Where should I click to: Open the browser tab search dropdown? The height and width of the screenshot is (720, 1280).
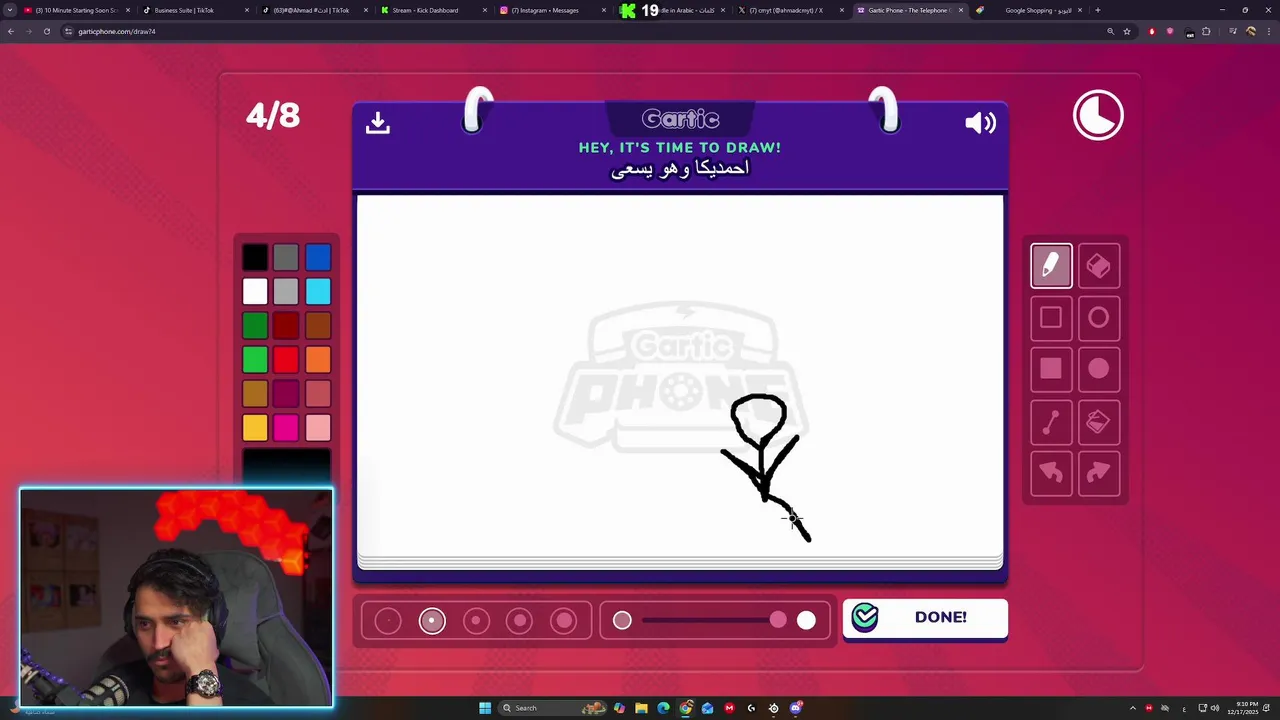point(10,10)
